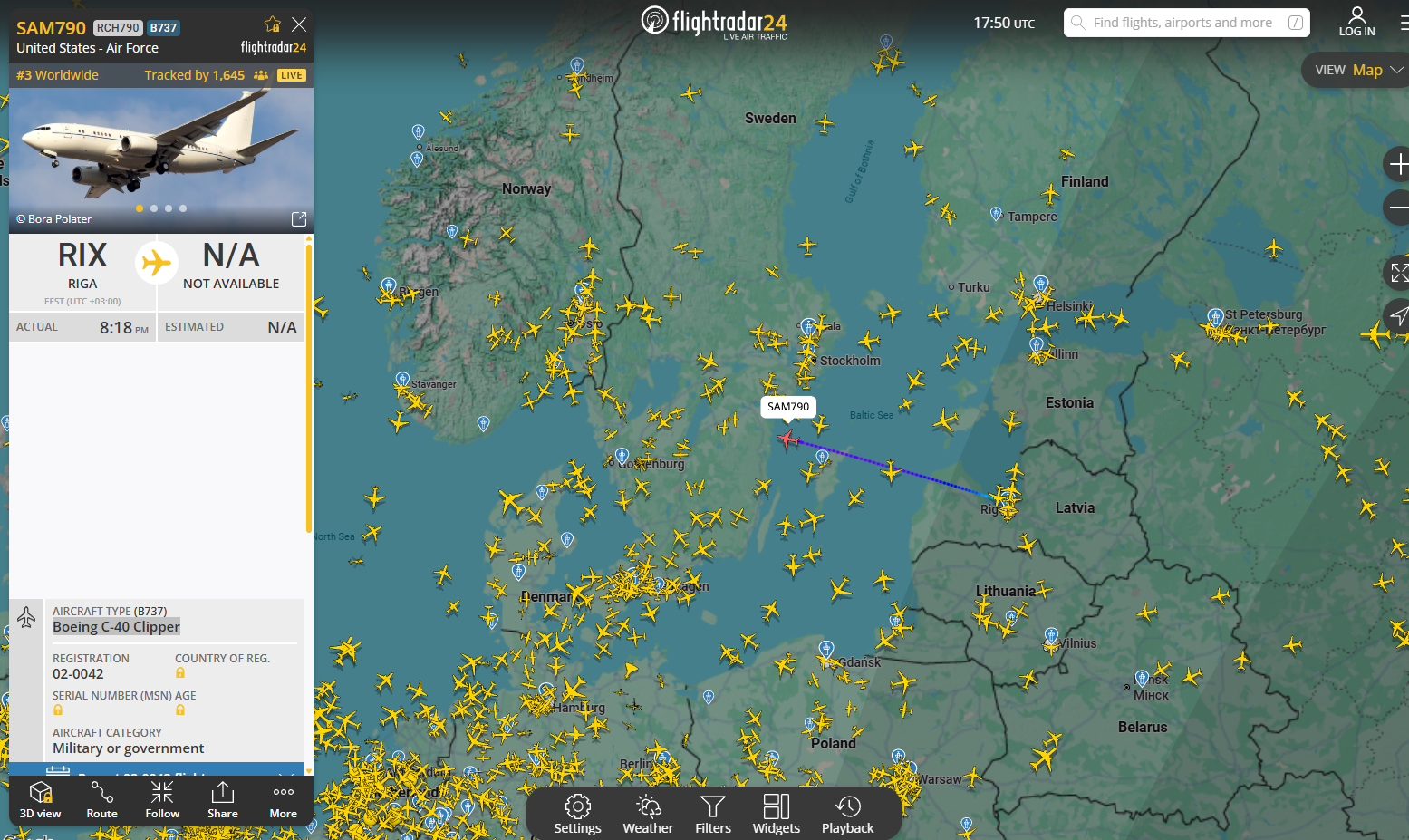Click registration 02-0042
The image size is (1409, 840).
78,674
